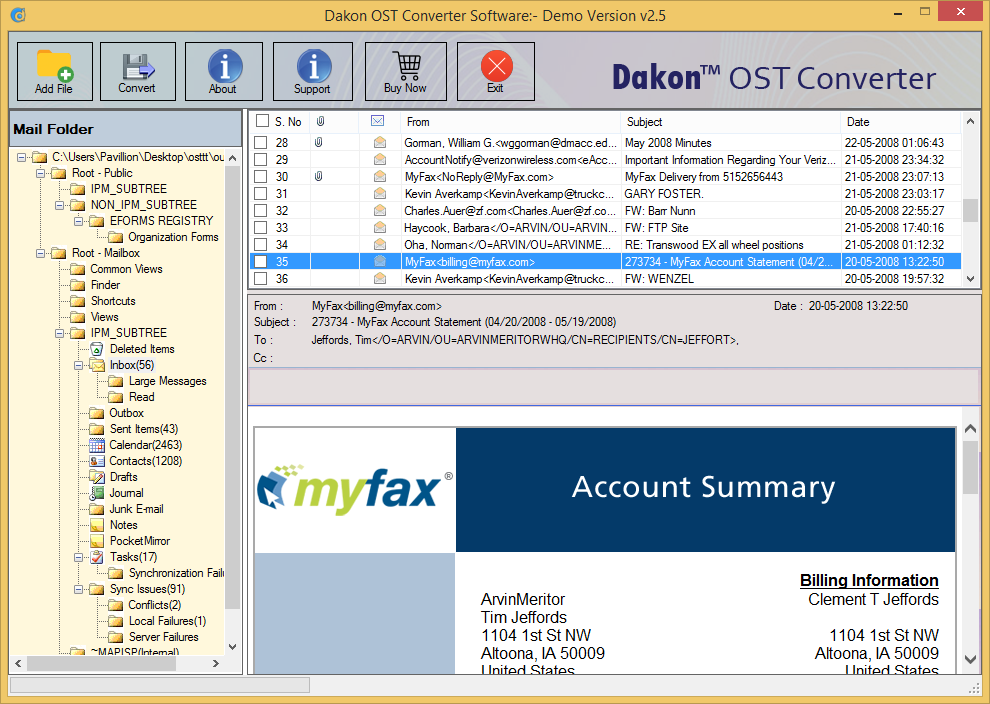The width and height of the screenshot is (990, 704).
Task: Click the Dakon app icon in title bar
Action: click(x=18, y=15)
